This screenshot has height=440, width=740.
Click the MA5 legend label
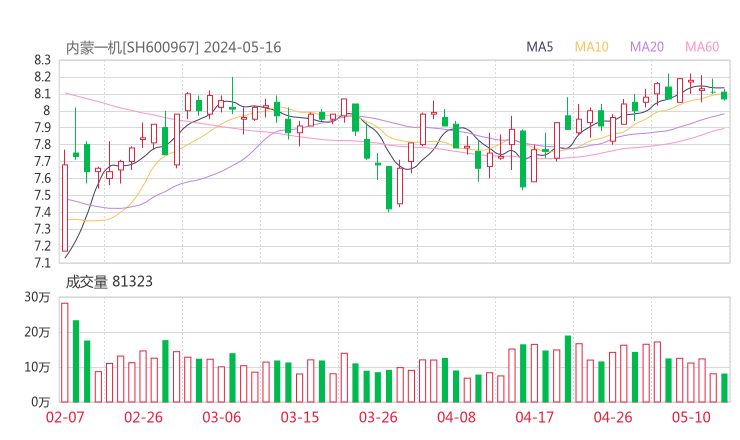tap(539, 47)
